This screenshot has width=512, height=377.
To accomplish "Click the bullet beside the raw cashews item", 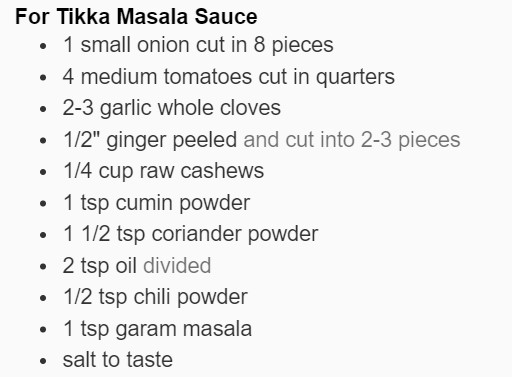I will (43, 172).
